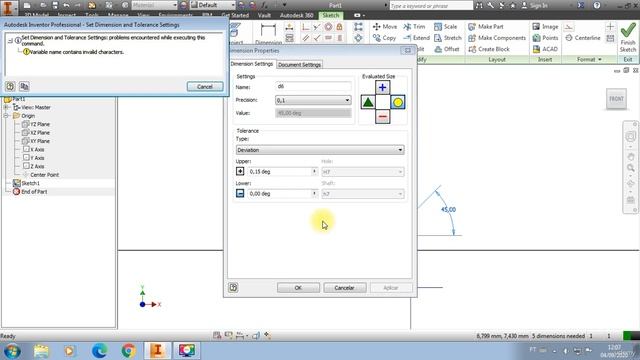Select Center Point in the browser
640x360 pixels.
pos(44,175)
